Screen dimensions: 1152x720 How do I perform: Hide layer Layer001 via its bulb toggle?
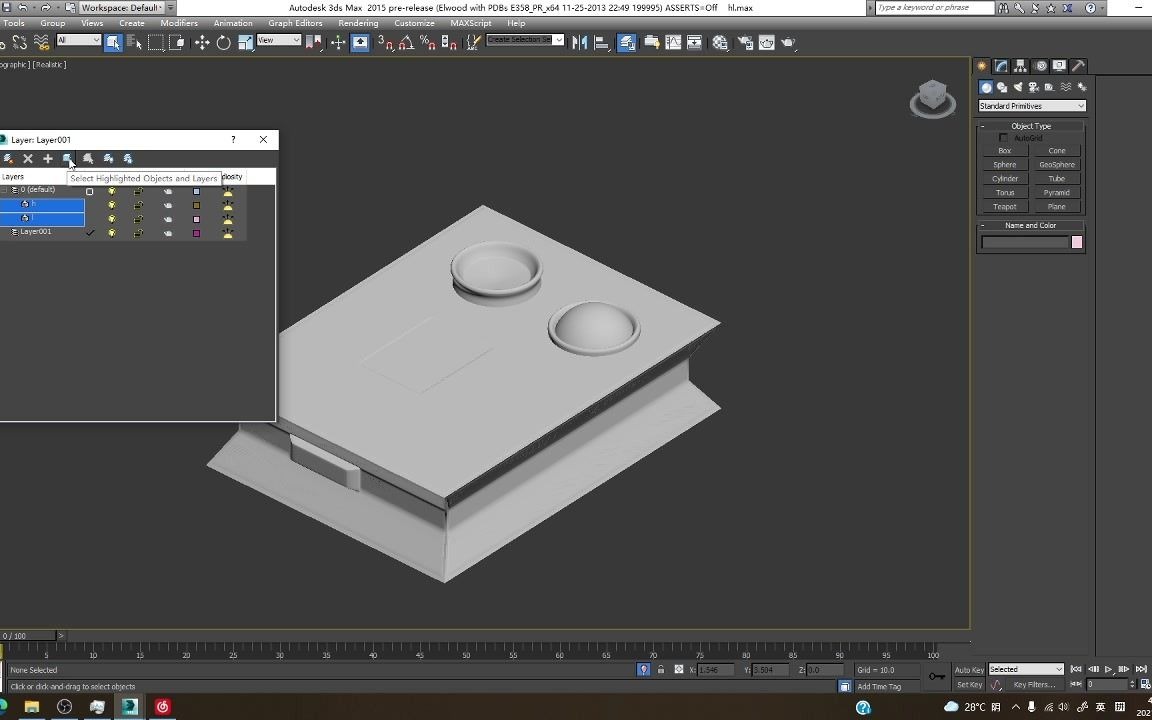point(112,232)
